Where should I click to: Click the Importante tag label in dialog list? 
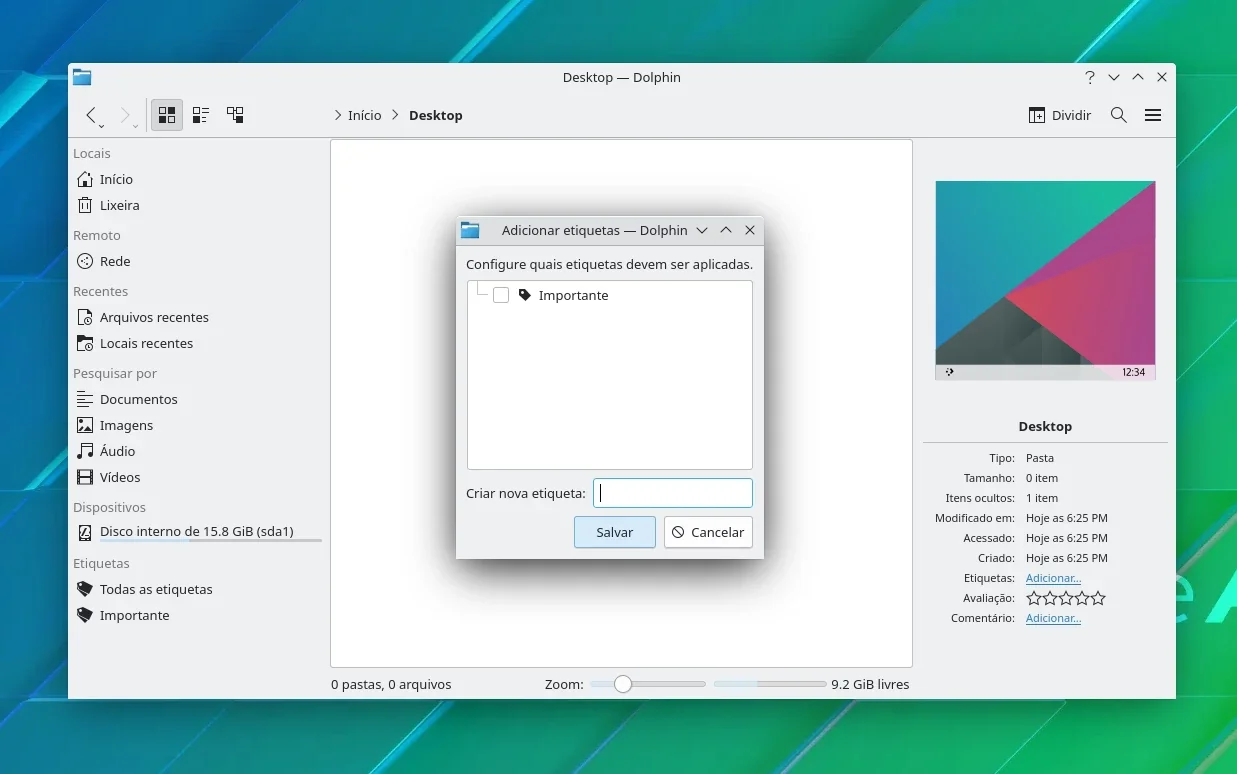573,295
